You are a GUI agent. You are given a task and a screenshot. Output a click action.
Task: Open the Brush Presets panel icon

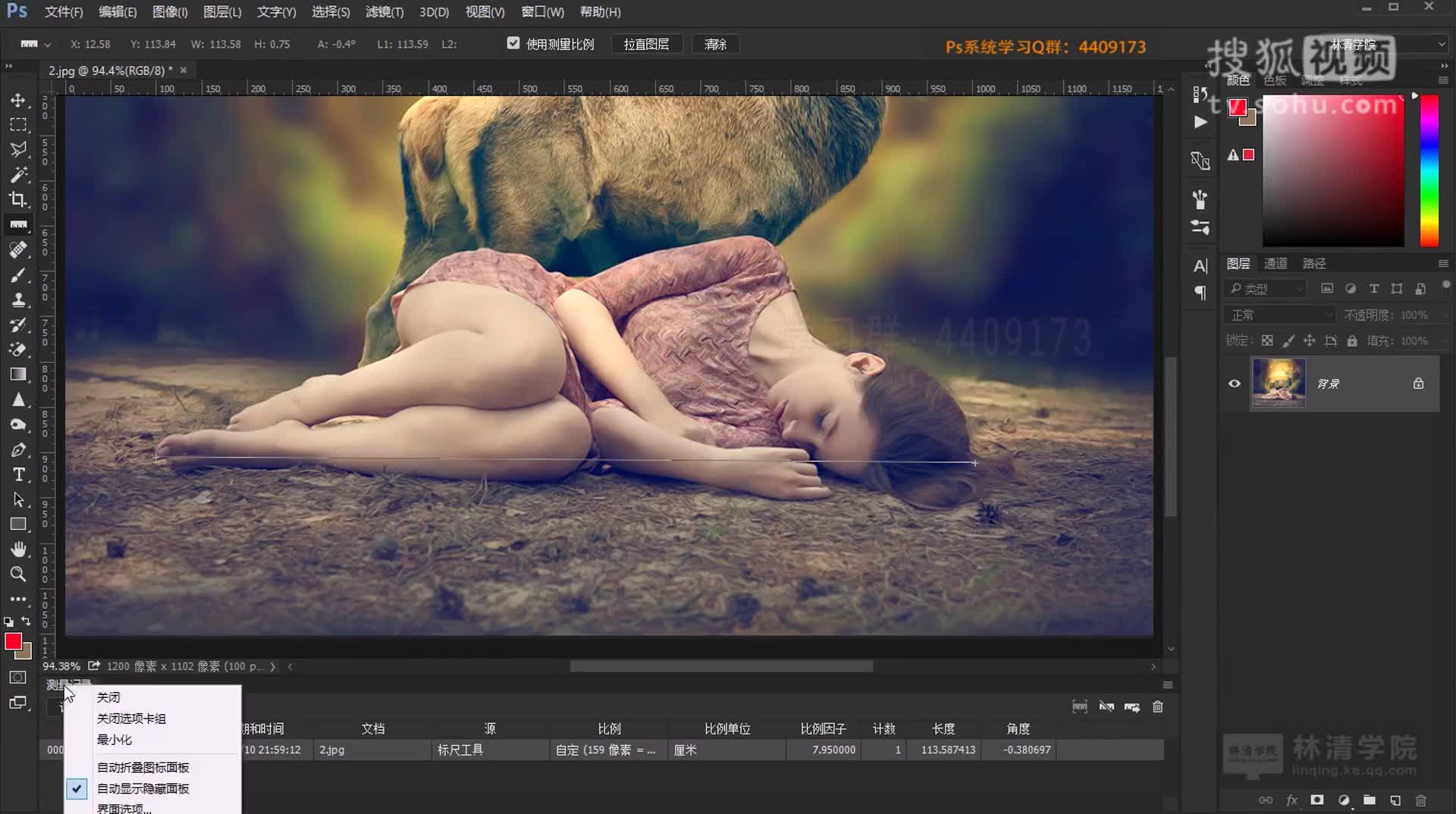(x=1200, y=199)
